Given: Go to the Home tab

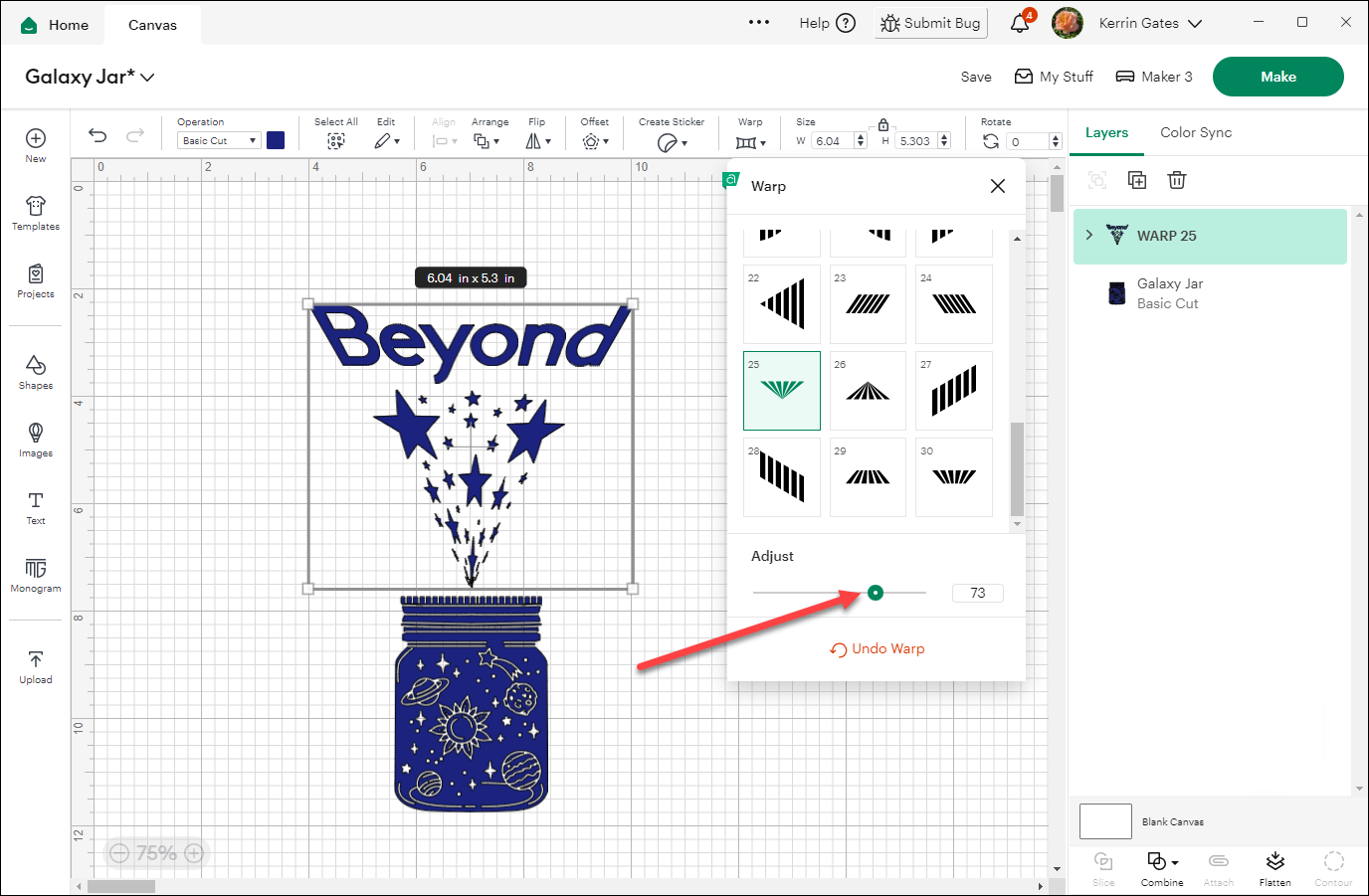Looking at the screenshot, I should [56, 25].
